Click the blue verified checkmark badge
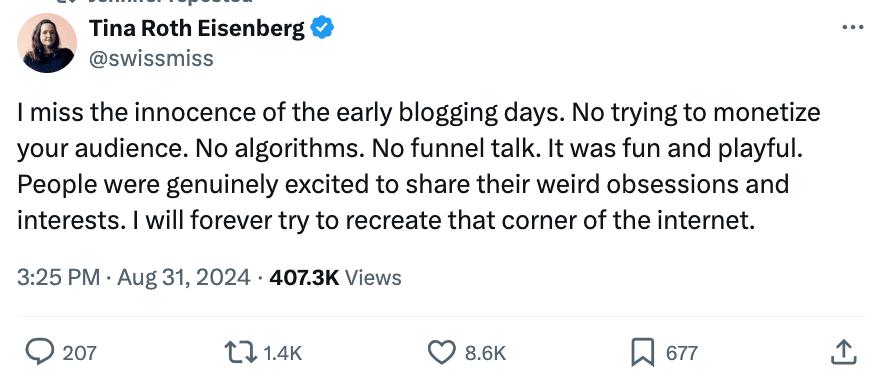This screenshot has width=880, height=390. [323, 27]
